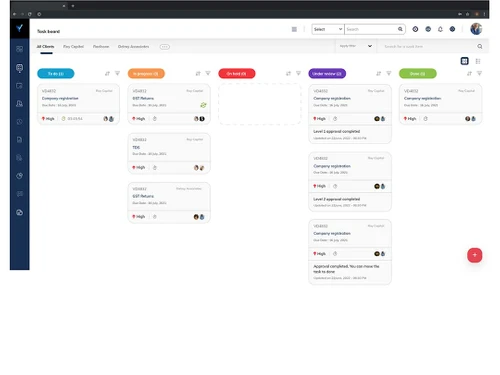
Task: Go back in the browser
Action: click(14, 14)
